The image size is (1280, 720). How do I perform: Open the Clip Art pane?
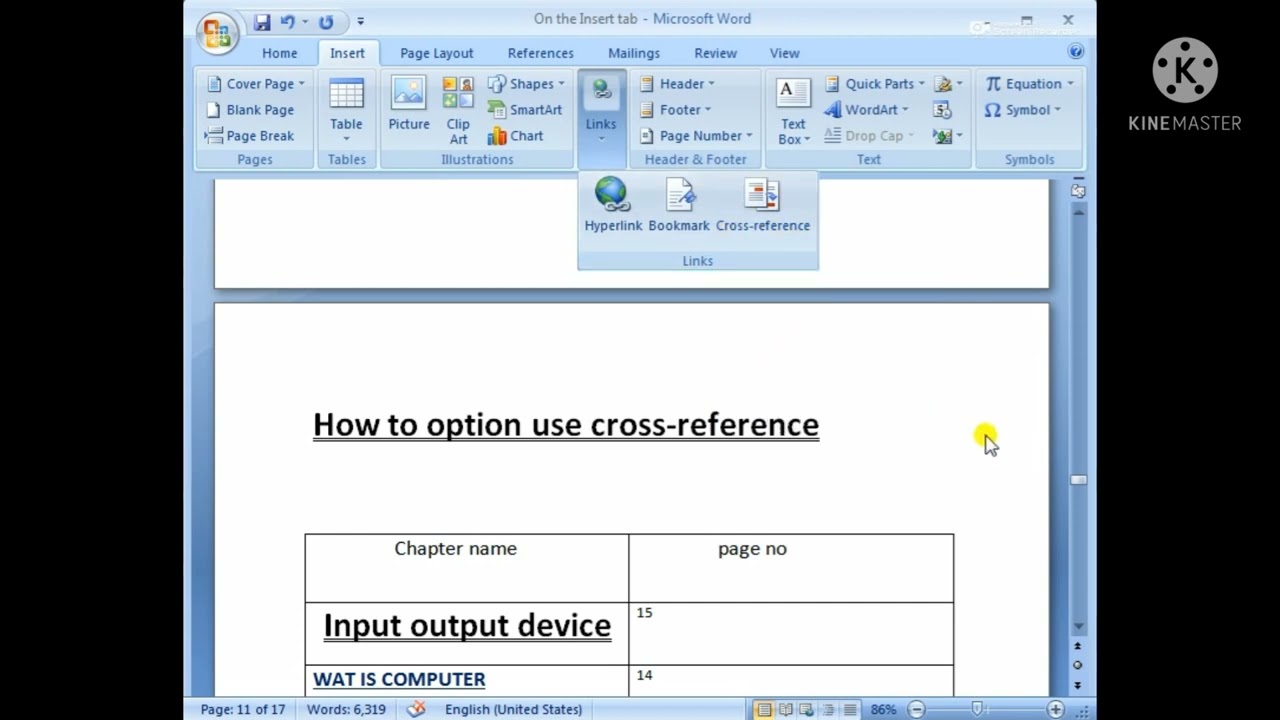click(458, 110)
